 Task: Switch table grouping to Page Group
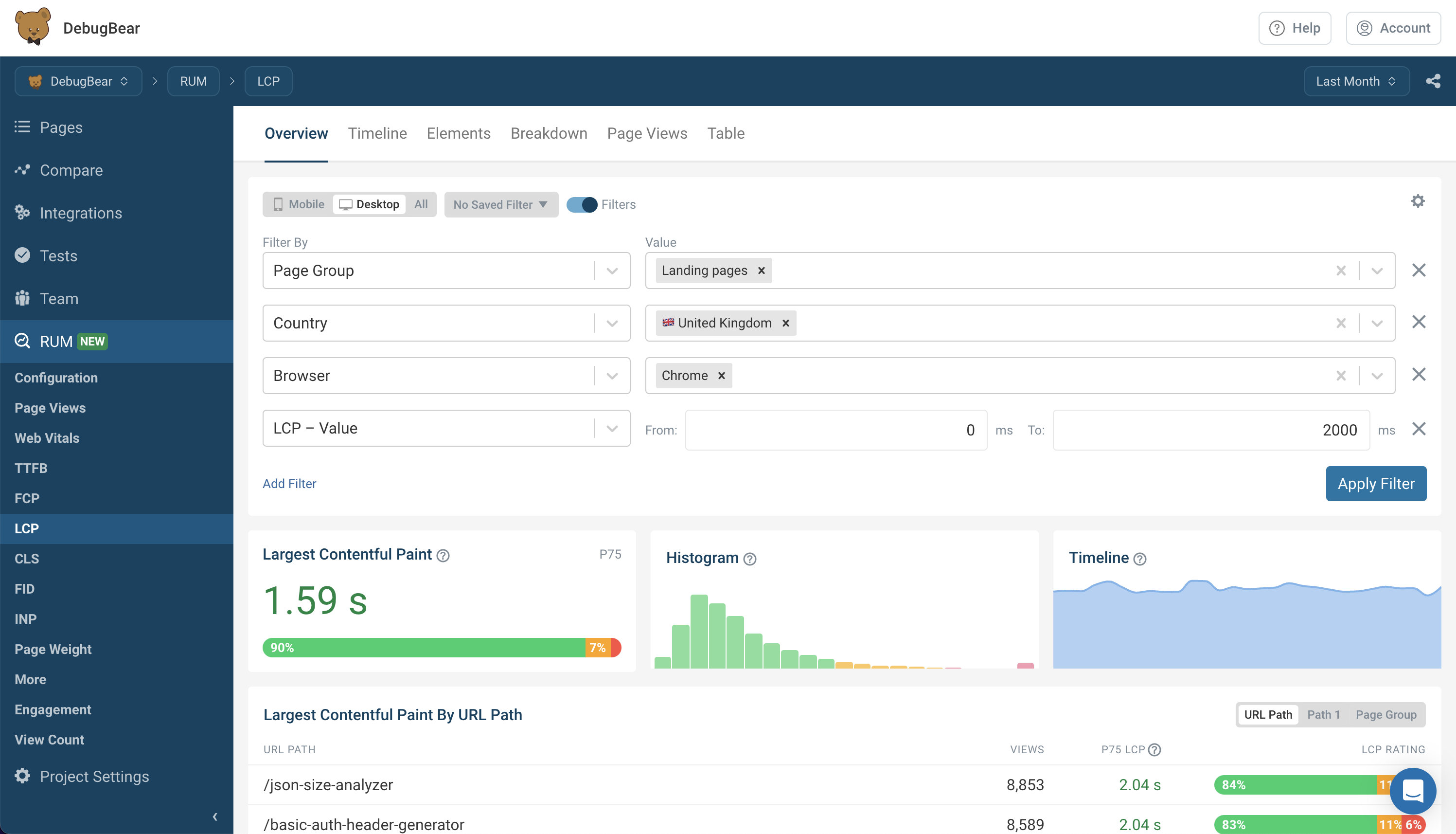(1385, 714)
